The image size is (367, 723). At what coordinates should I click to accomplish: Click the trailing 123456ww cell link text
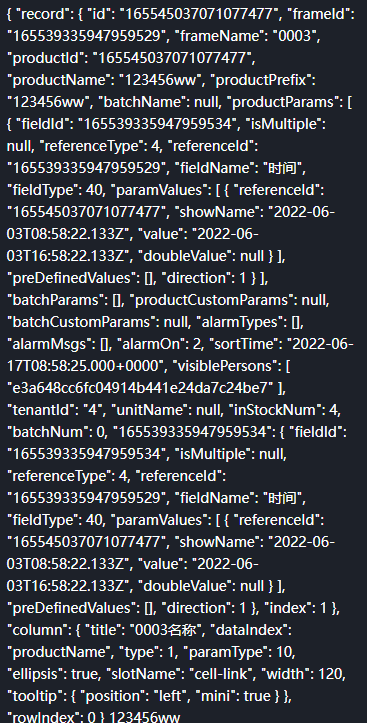coord(145,717)
